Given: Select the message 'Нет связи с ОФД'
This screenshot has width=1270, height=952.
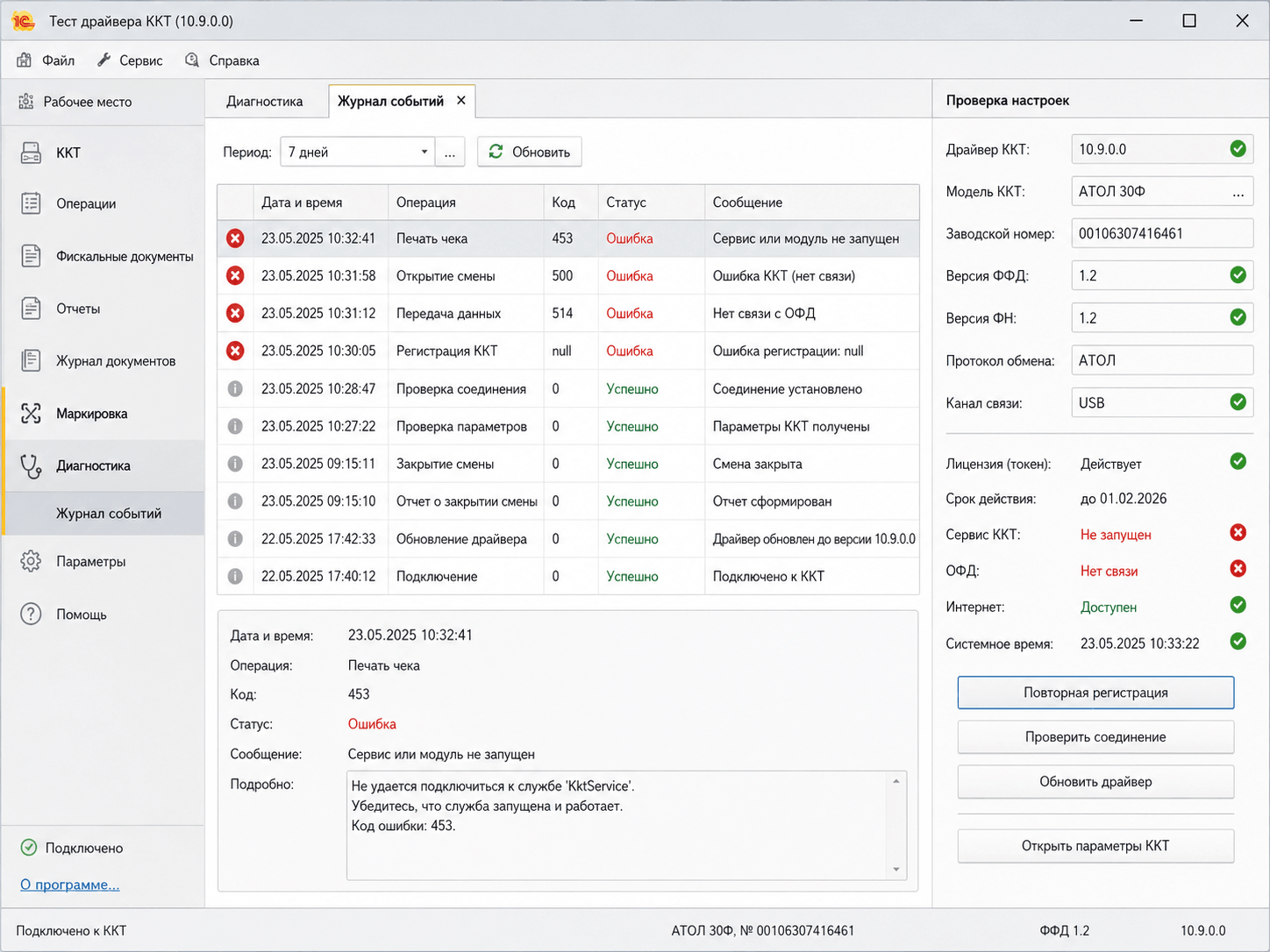Looking at the screenshot, I should (764, 313).
